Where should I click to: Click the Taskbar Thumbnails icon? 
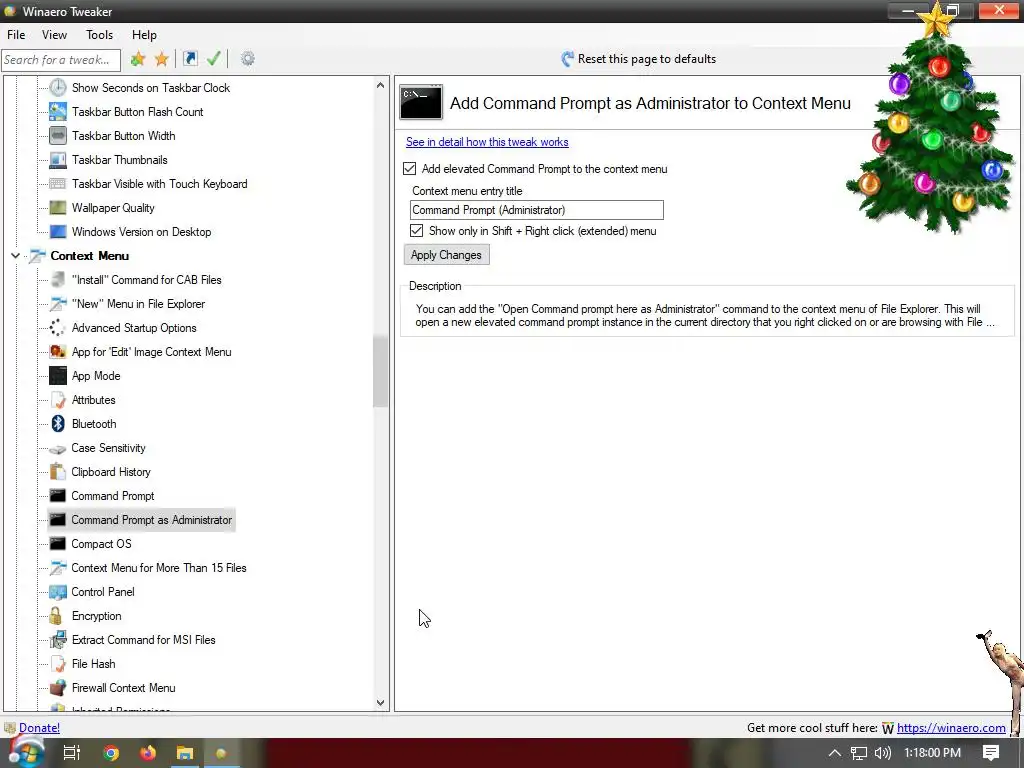pos(58,160)
